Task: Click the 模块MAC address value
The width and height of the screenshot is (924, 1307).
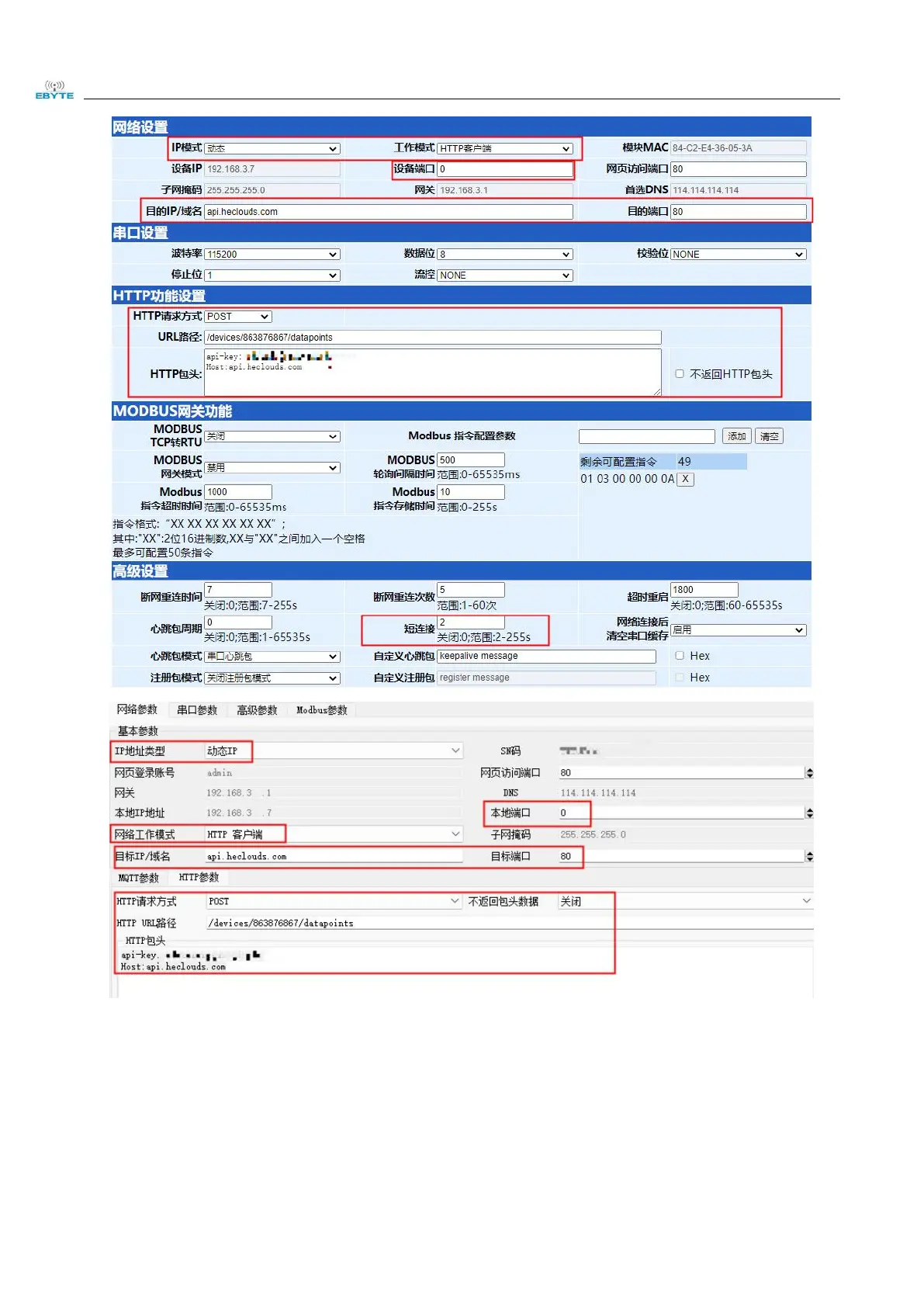Action: tap(739, 147)
